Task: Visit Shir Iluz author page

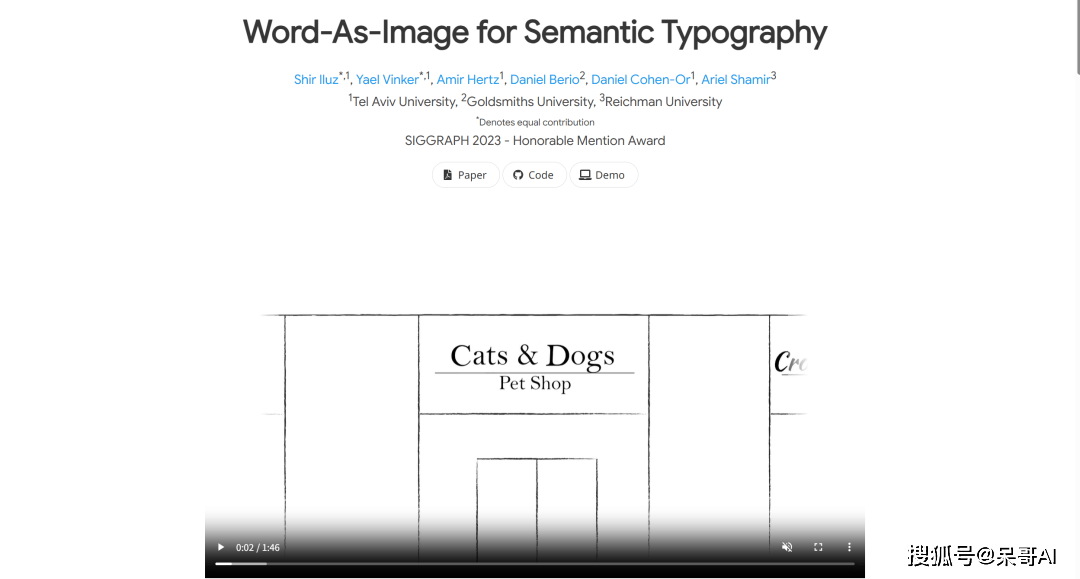Action: (316, 80)
